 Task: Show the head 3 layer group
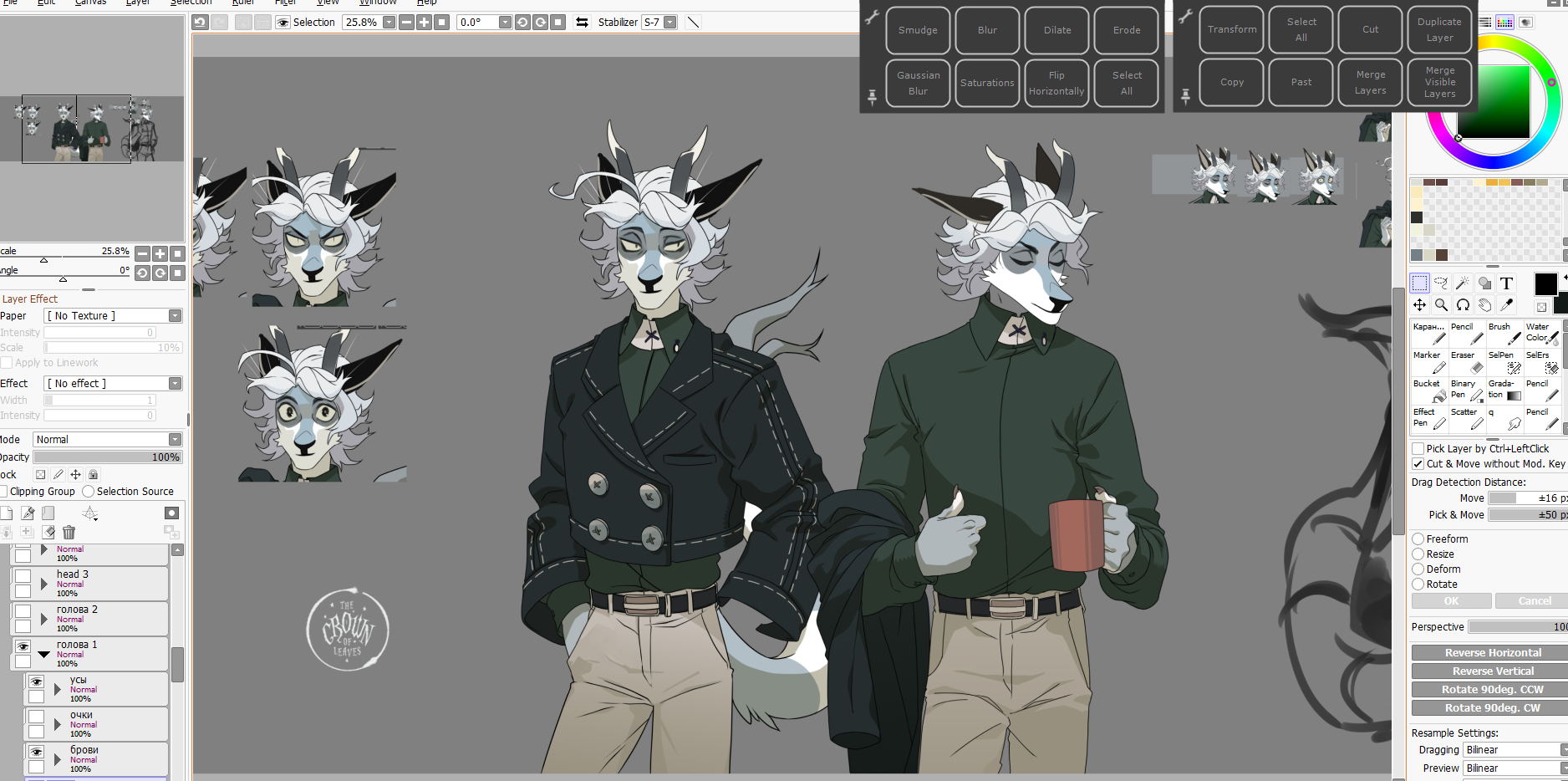point(23,576)
